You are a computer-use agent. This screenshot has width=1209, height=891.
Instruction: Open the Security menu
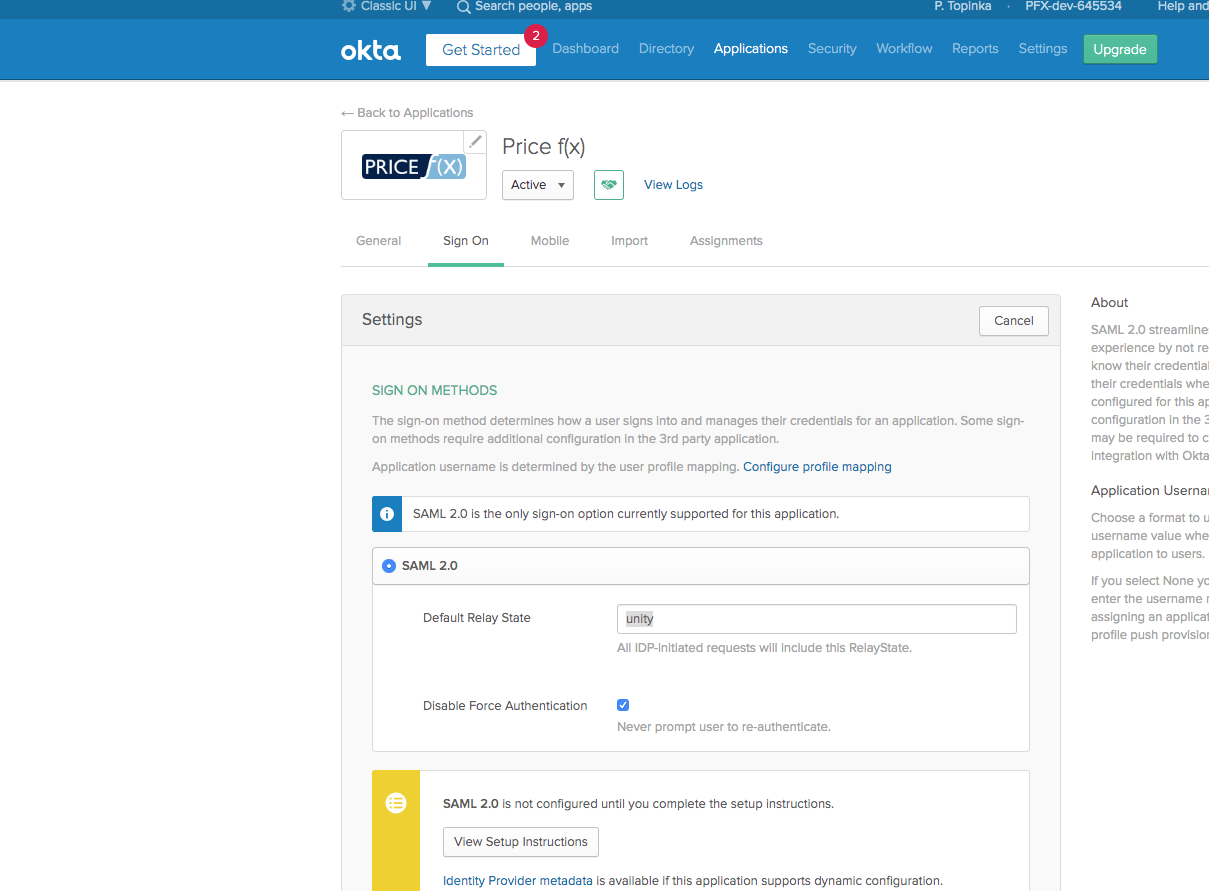click(832, 49)
